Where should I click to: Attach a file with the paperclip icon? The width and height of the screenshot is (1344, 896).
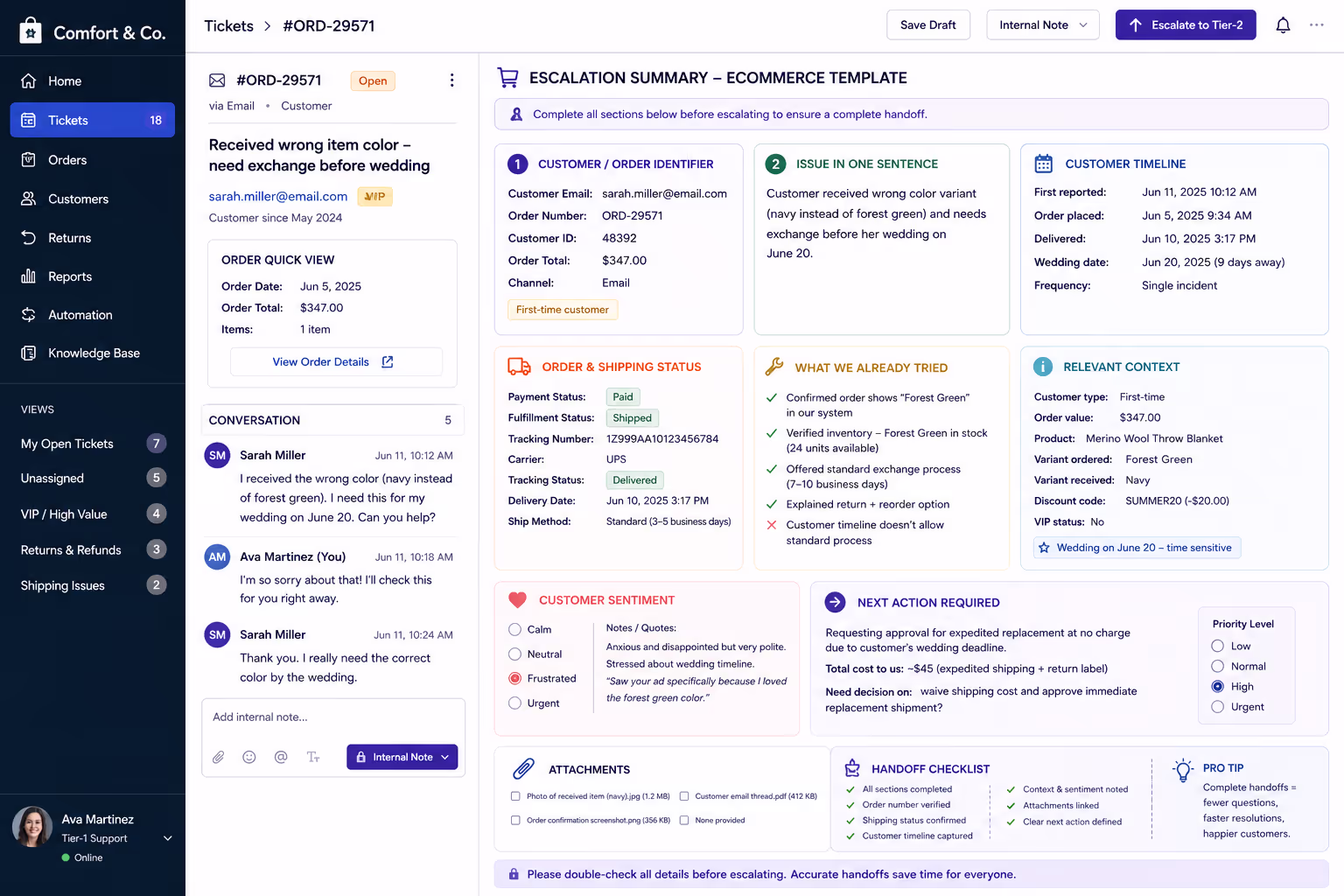tap(219, 757)
